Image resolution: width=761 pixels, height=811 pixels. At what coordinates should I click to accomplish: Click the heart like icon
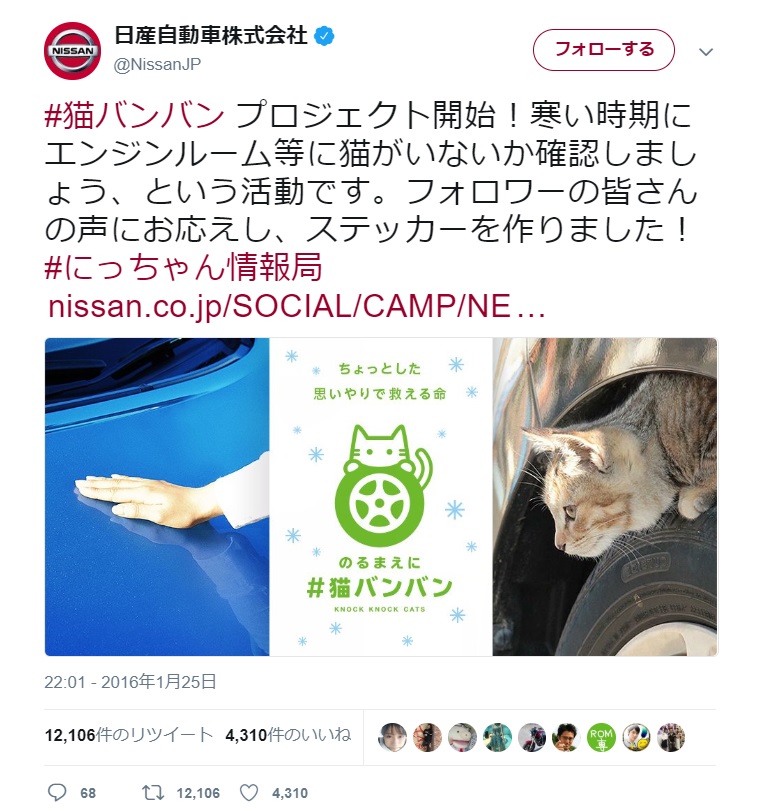coord(249,792)
